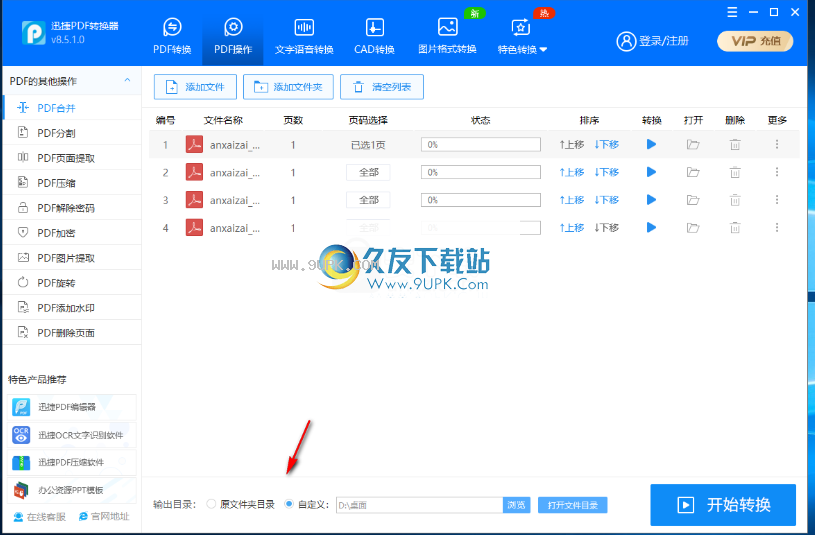Select PDF压缩 in sidebar

(x=72, y=182)
